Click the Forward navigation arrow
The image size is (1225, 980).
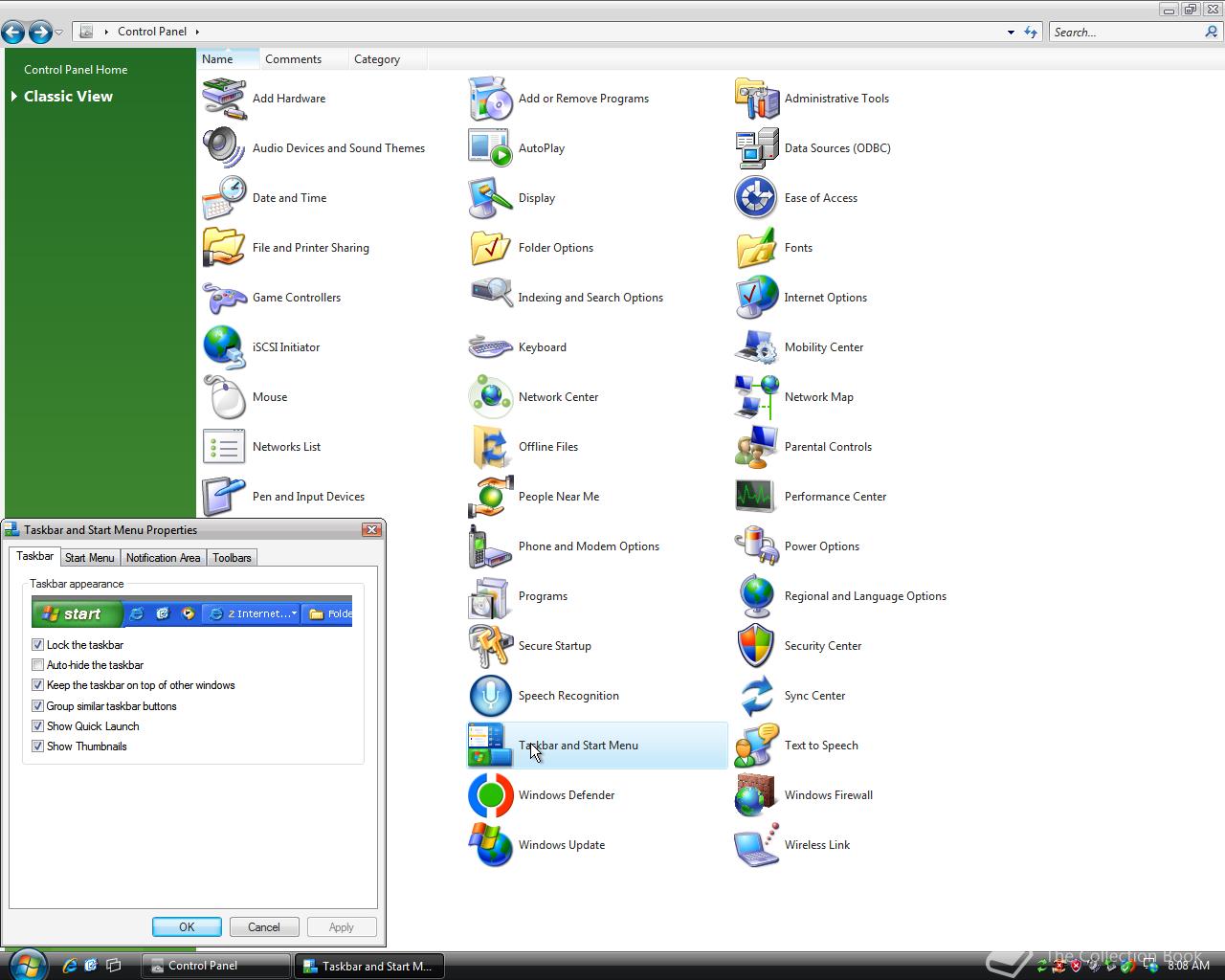(x=40, y=33)
